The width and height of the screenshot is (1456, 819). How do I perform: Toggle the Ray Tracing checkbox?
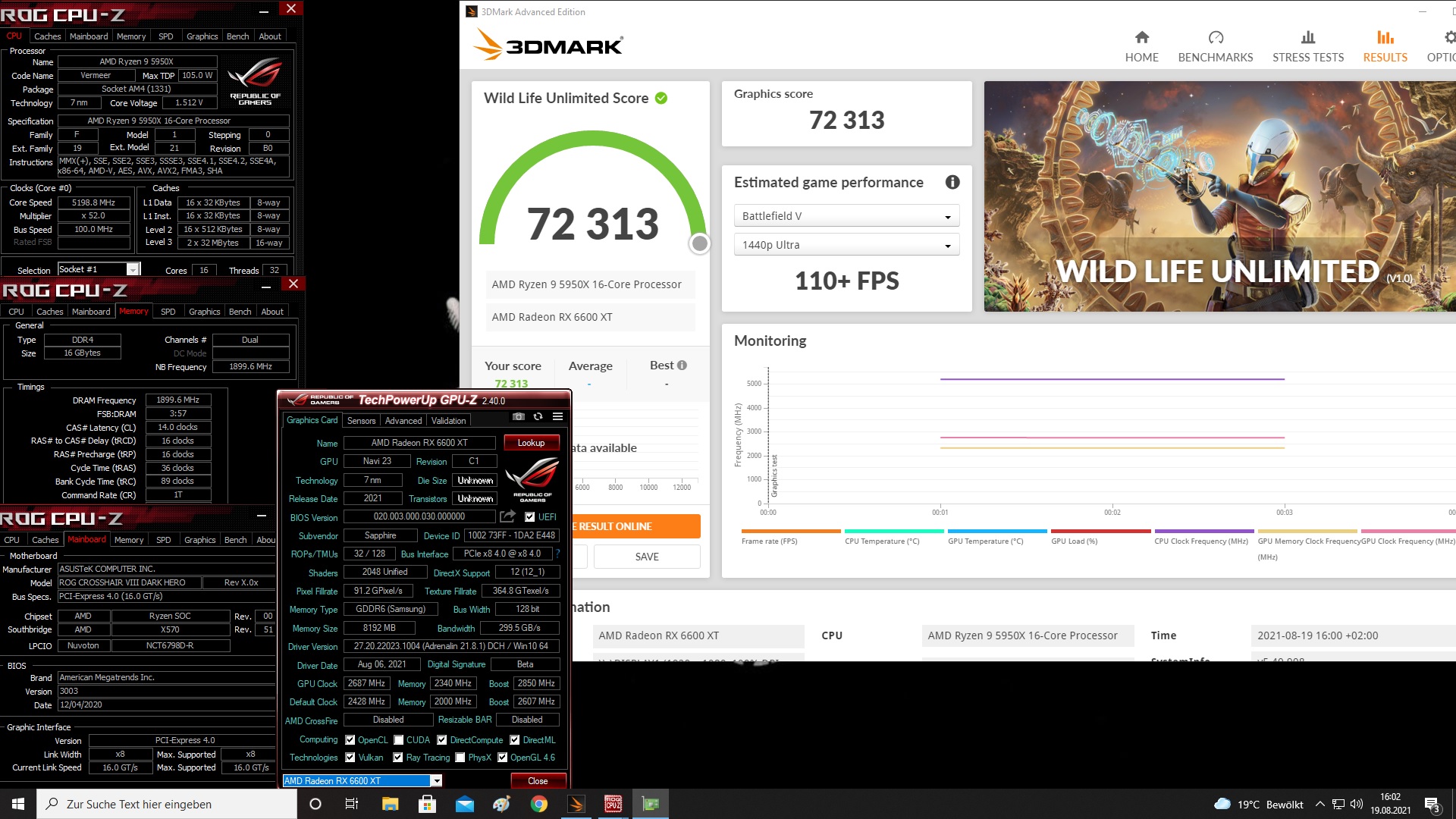coord(397,758)
